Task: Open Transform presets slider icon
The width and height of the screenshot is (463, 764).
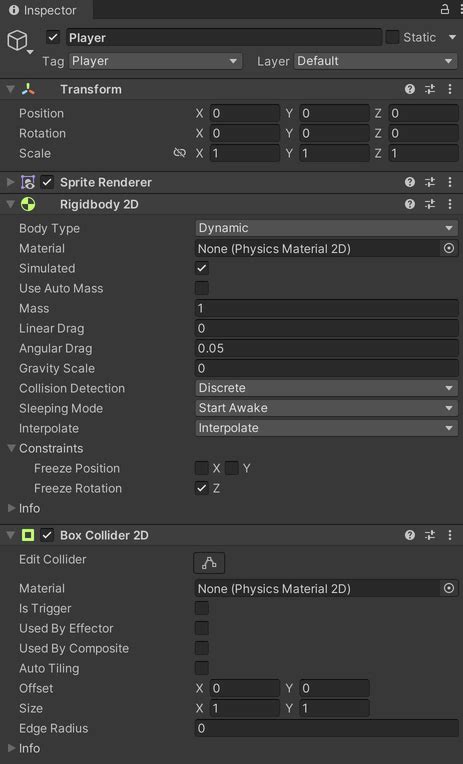Action: pos(430,89)
